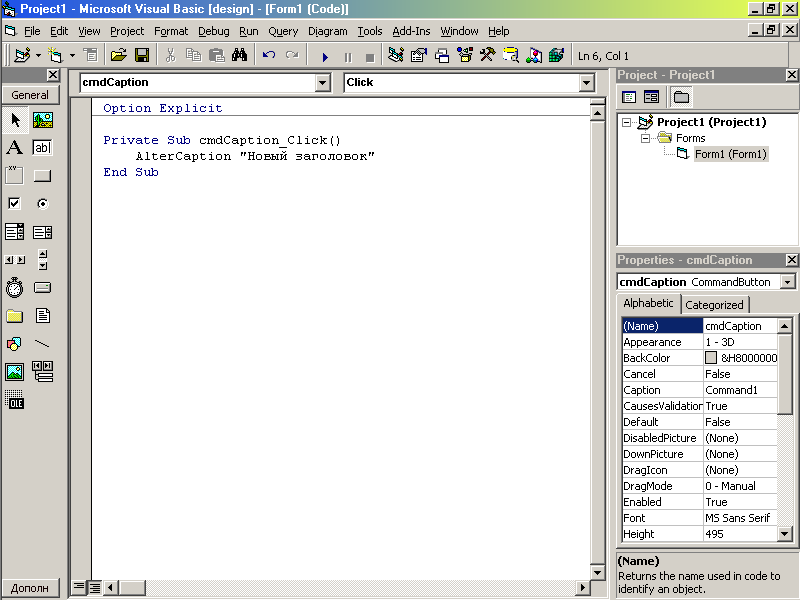This screenshot has width=800, height=600.
Task: Select the Data control tool
Action: tap(43, 371)
